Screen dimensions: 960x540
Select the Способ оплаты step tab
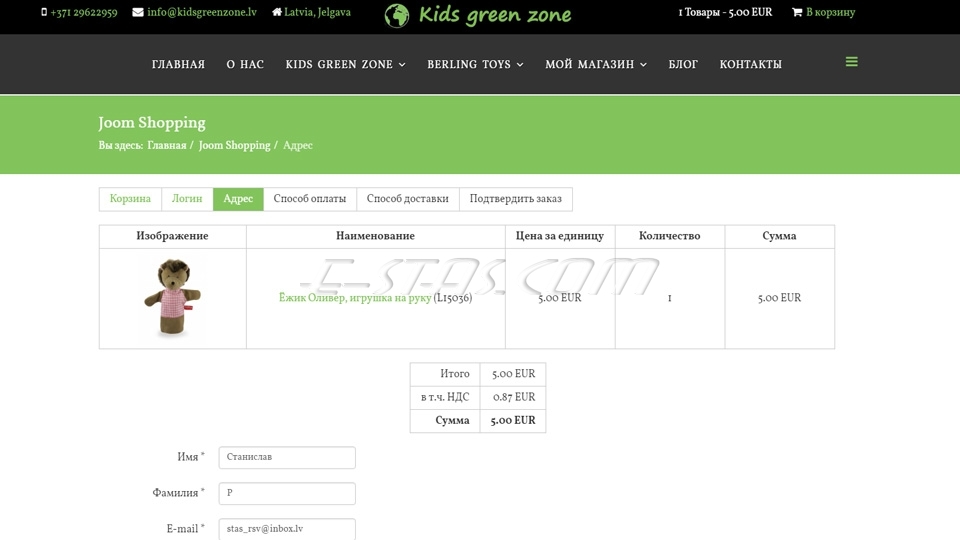(310, 199)
